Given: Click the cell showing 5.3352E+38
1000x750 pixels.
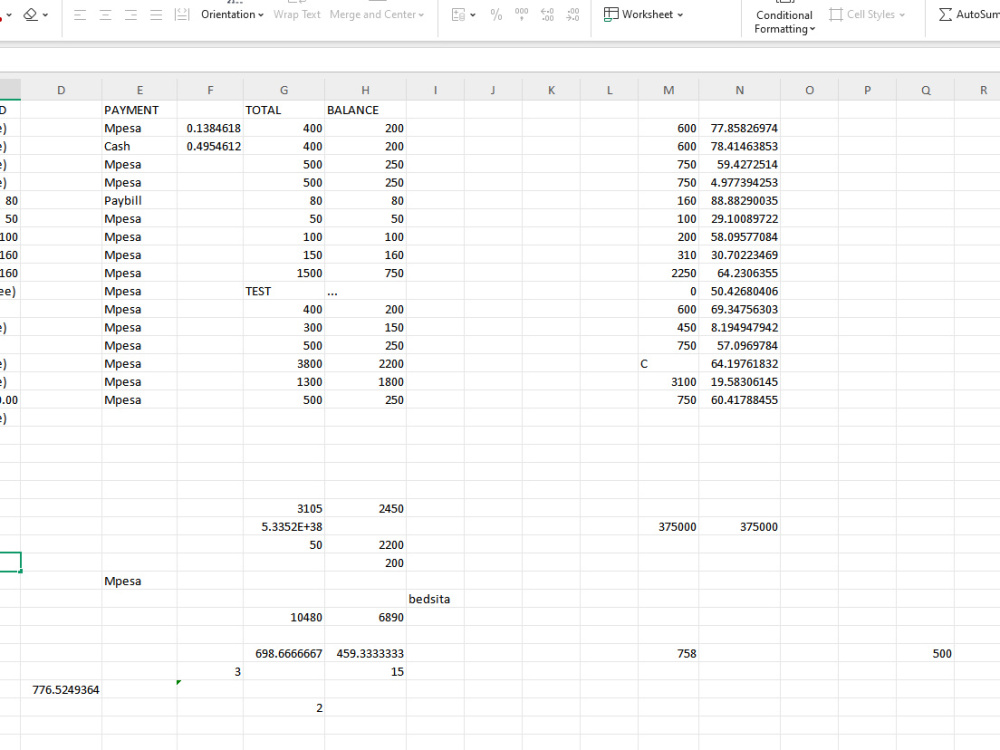Looking at the screenshot, I should tap(284, 527).
